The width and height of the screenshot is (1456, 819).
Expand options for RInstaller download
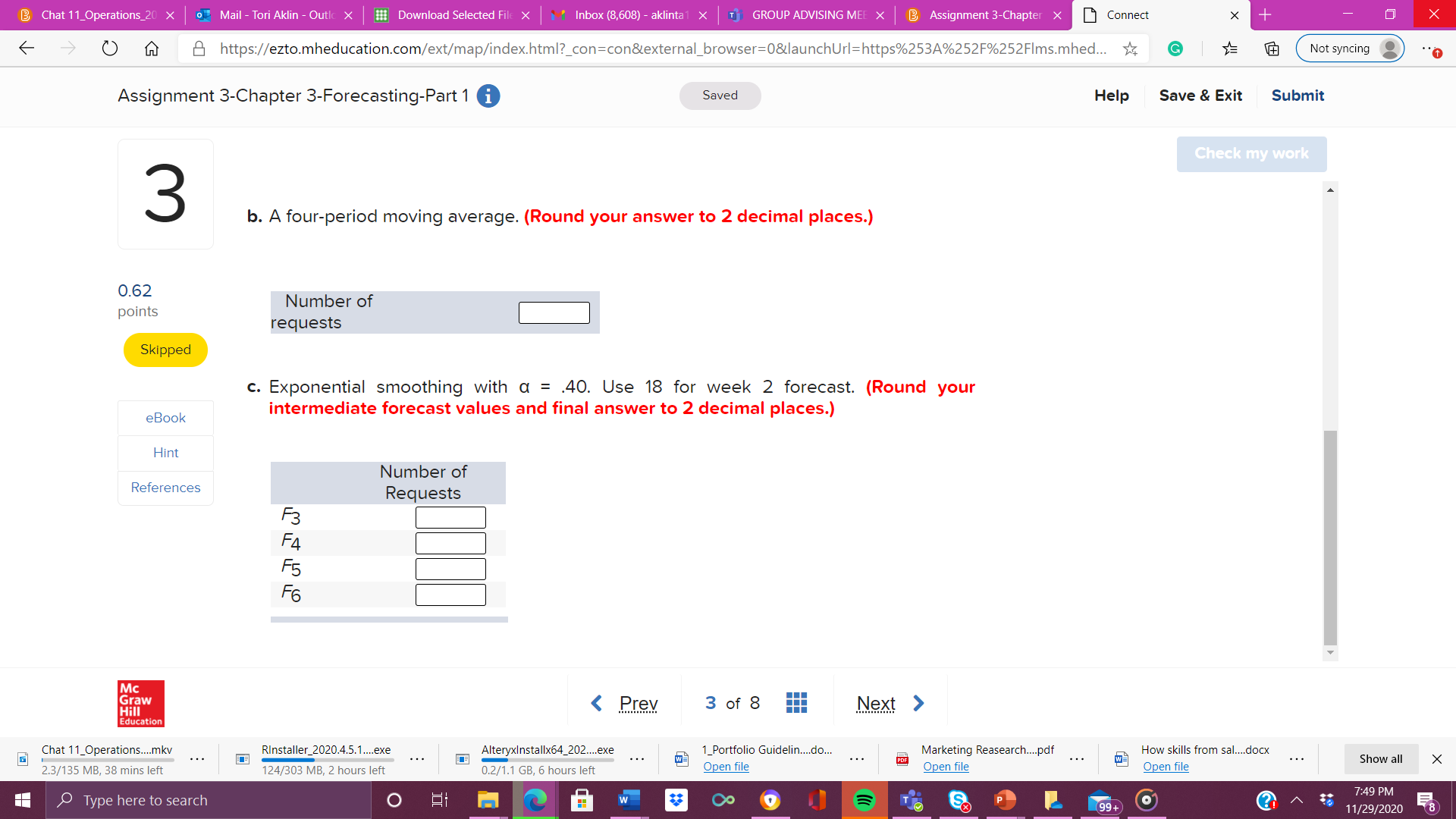coord(417,759)
